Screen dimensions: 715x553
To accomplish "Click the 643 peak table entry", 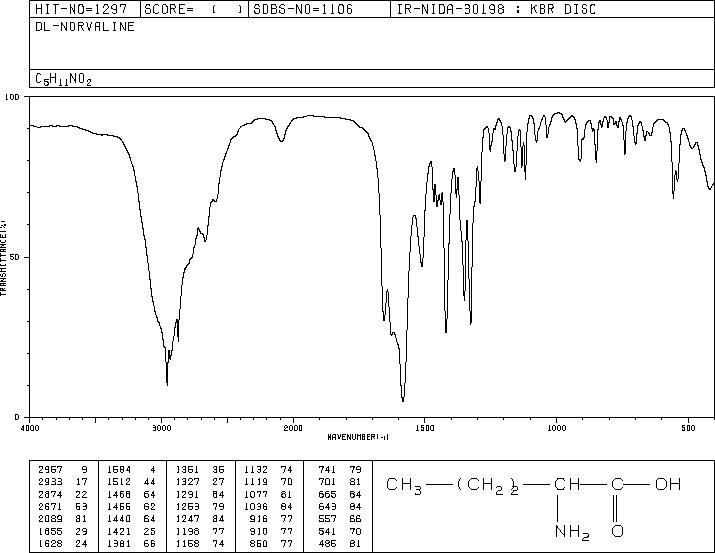I will tap(327, 506).
